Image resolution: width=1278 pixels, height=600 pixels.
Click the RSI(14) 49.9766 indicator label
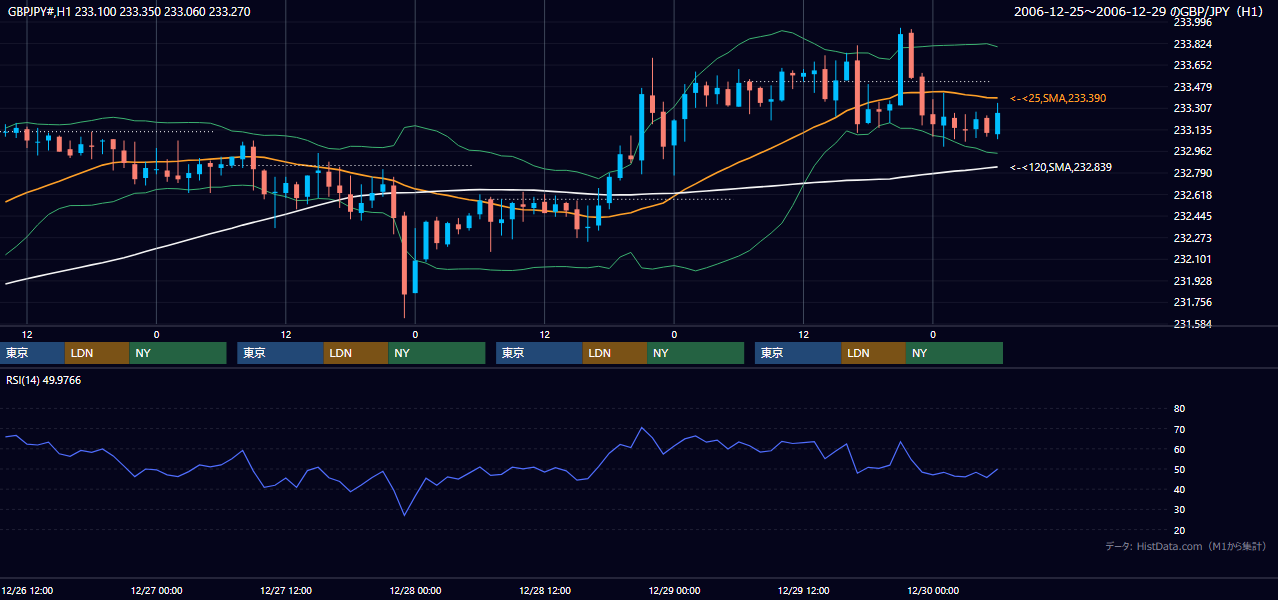pos(44,380)
